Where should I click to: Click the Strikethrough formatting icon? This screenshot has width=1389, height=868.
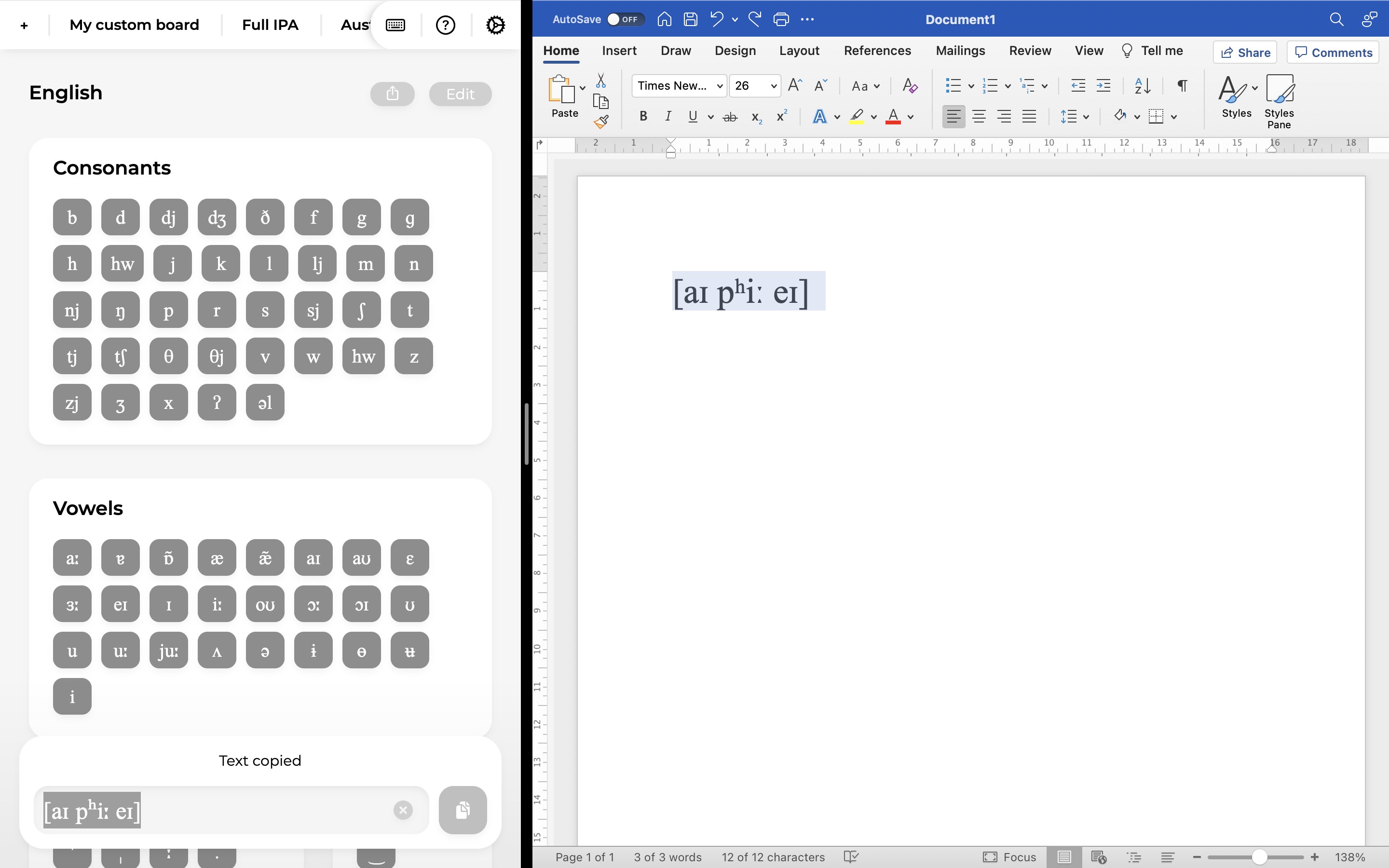pyautogui.click(x=730, y=117)
